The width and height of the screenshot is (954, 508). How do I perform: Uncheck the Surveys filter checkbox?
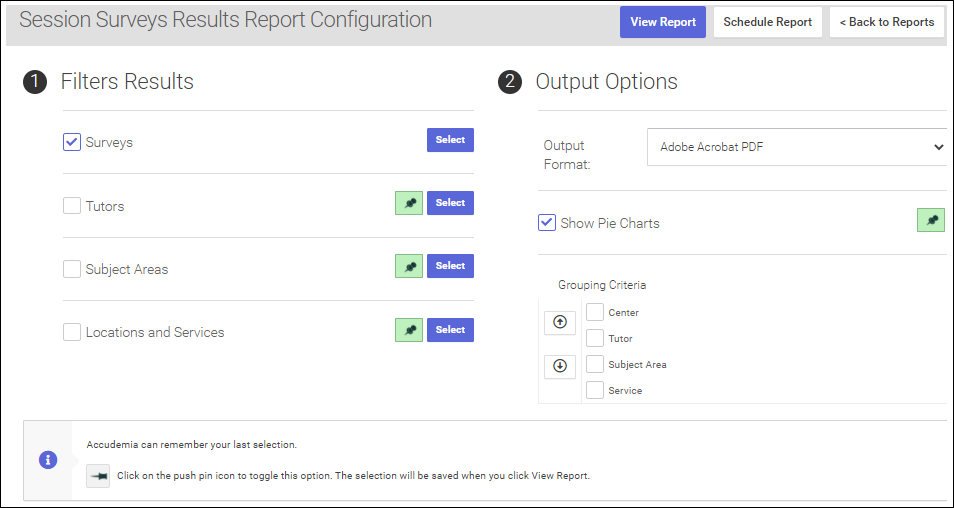pyautogui.click(x=72, y=142)
